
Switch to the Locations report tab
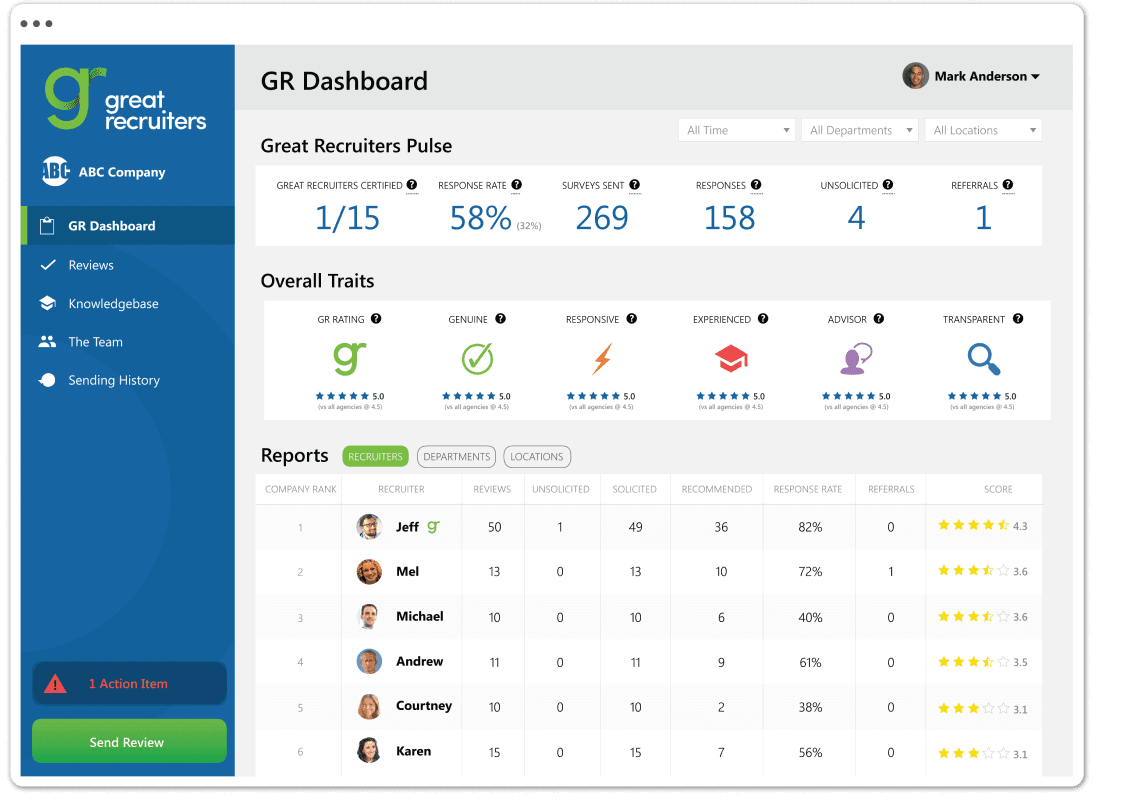pyautogui.click(x=537, y=456)
